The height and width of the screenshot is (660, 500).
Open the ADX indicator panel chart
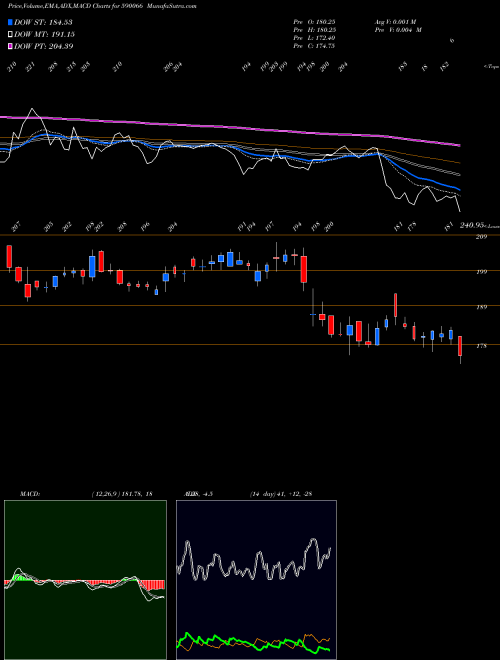256,580
